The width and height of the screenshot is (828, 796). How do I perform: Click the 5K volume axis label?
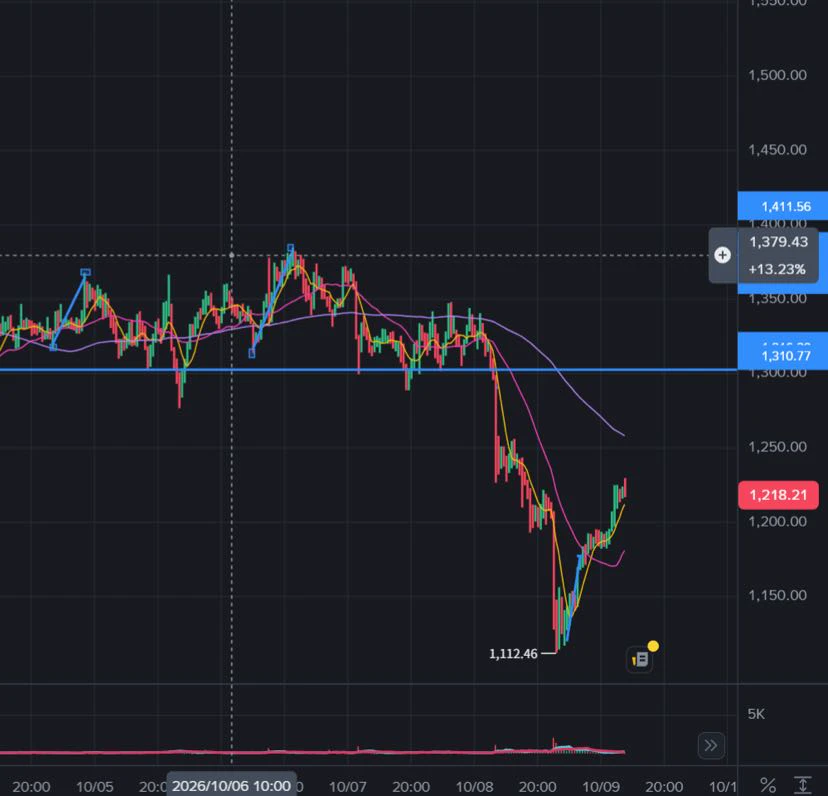756,714
